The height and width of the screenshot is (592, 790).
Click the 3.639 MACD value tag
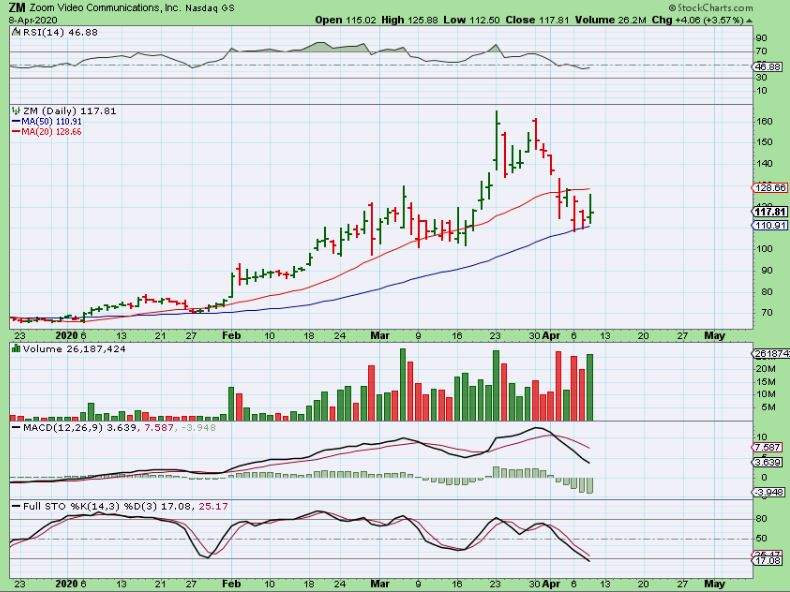coord(768,462)
